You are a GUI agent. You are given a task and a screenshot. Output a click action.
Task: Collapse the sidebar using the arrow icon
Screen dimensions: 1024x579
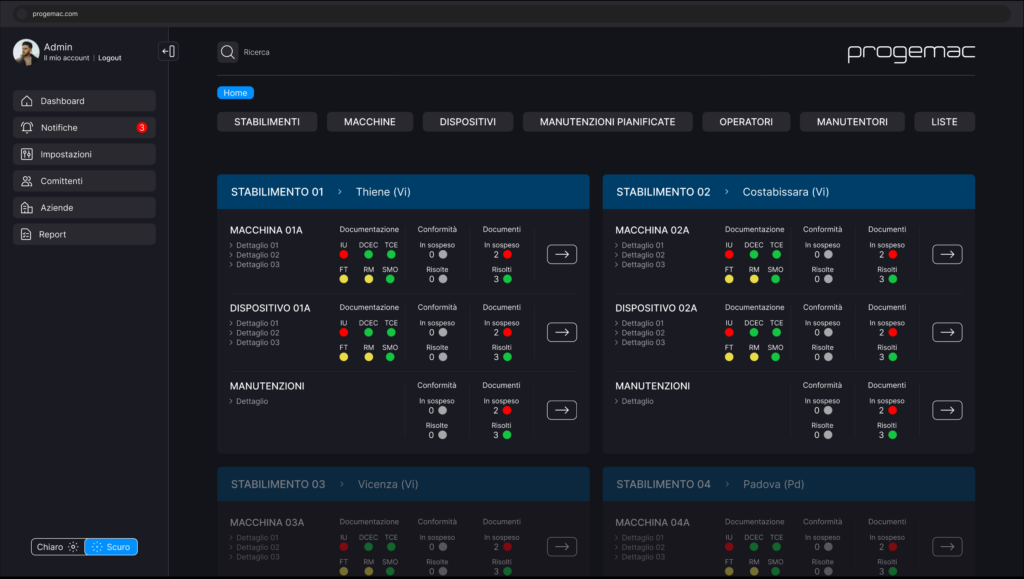pyautogui.click(x=168, y=51)
